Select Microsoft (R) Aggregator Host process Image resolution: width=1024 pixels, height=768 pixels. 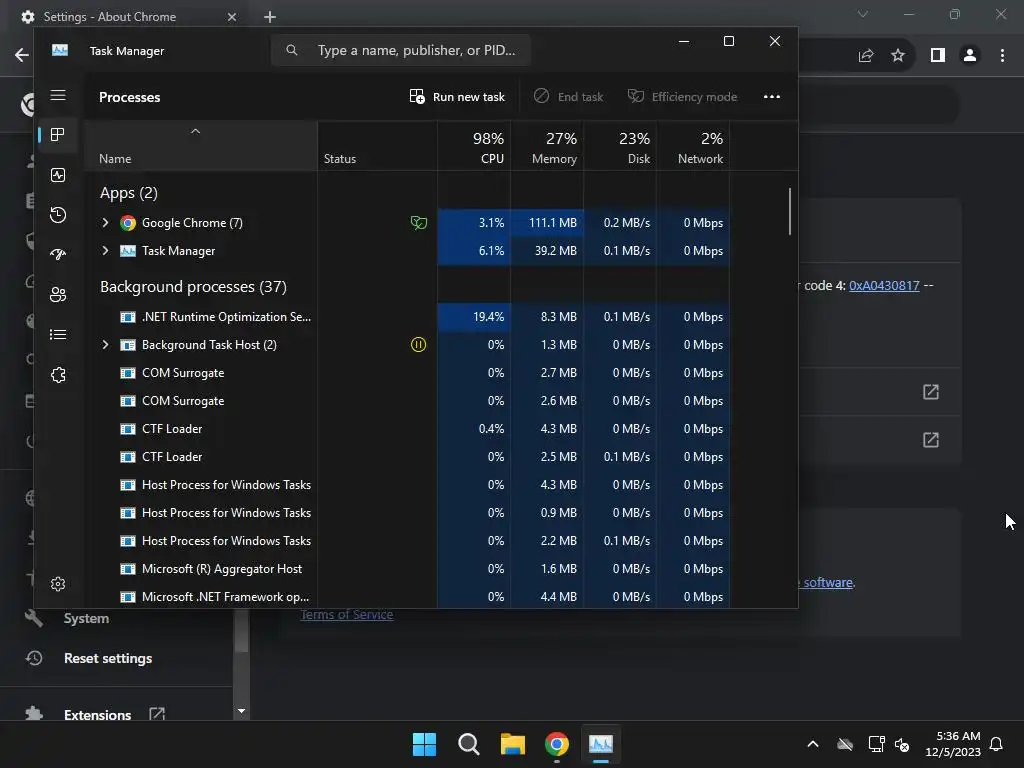tap(406, 569)
